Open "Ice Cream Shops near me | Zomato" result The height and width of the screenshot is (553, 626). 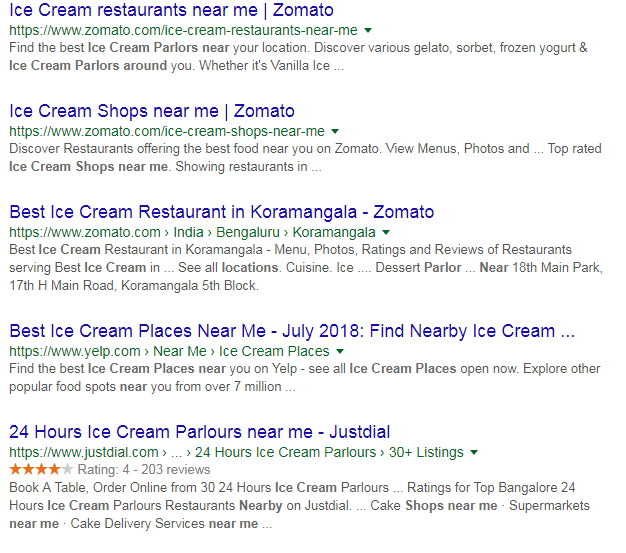click(152, 111)
